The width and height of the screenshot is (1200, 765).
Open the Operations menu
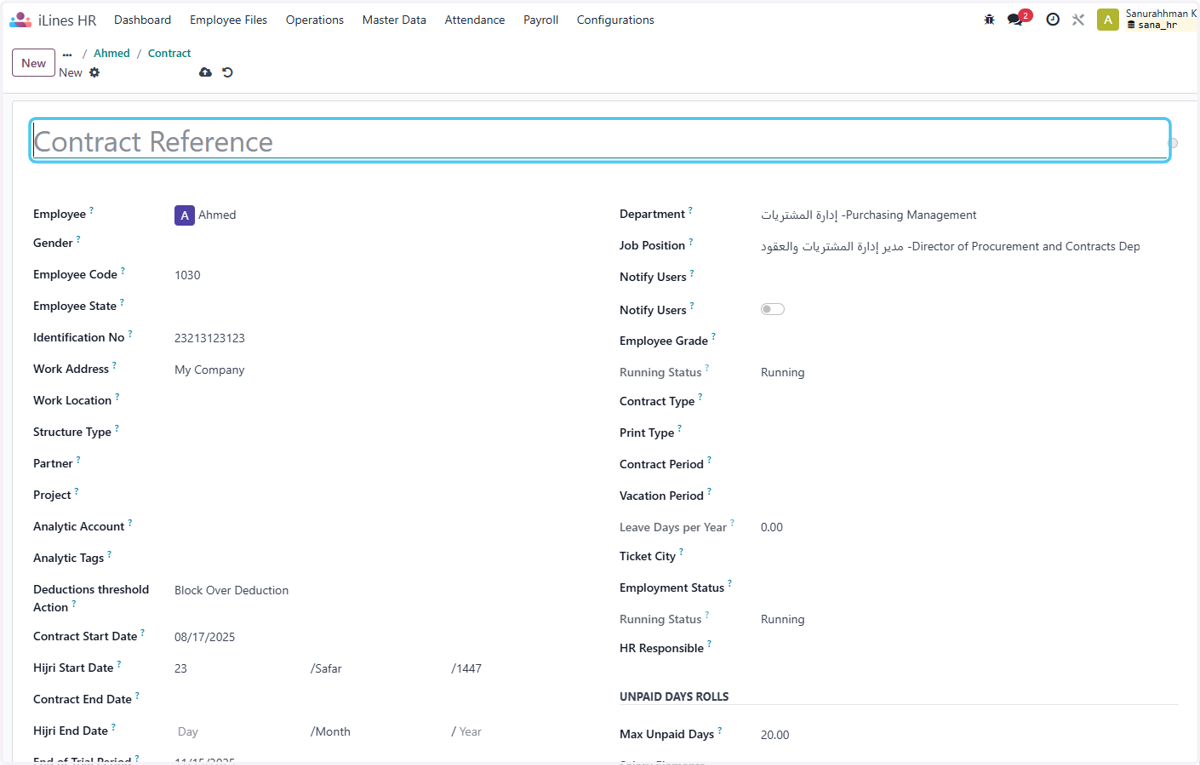[314, 20]
